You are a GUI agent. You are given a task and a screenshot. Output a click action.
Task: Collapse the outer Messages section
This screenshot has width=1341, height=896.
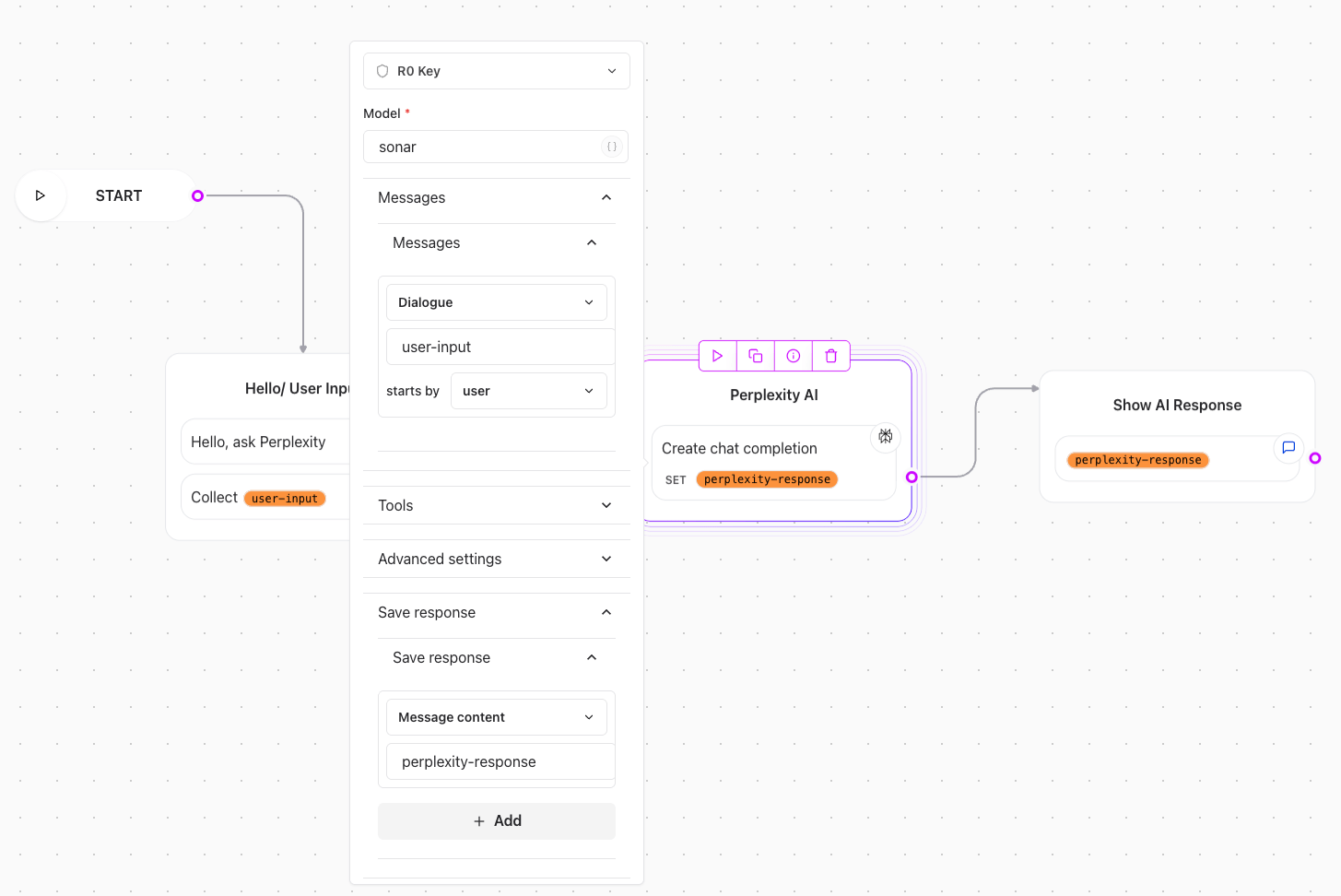tap(497, 197)
